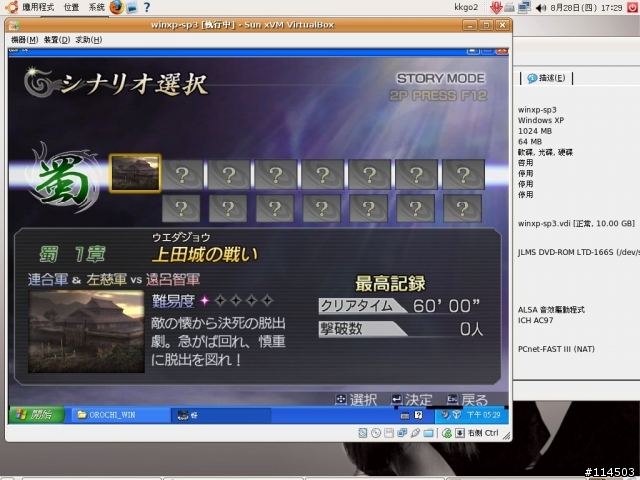This screenshot has width=640, height=480.
Task: Click the ICH AC97 audio controller text
Action: (536, 320)
